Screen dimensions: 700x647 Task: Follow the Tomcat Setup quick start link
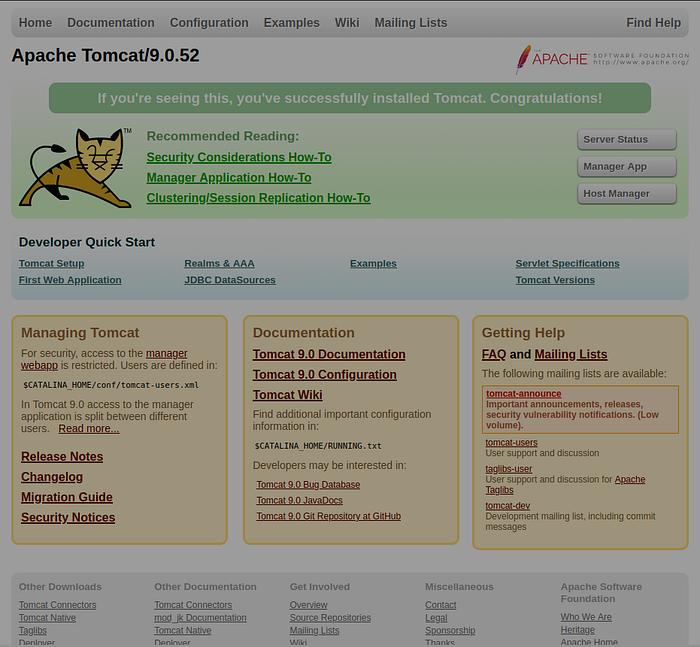tap(51, 264)
